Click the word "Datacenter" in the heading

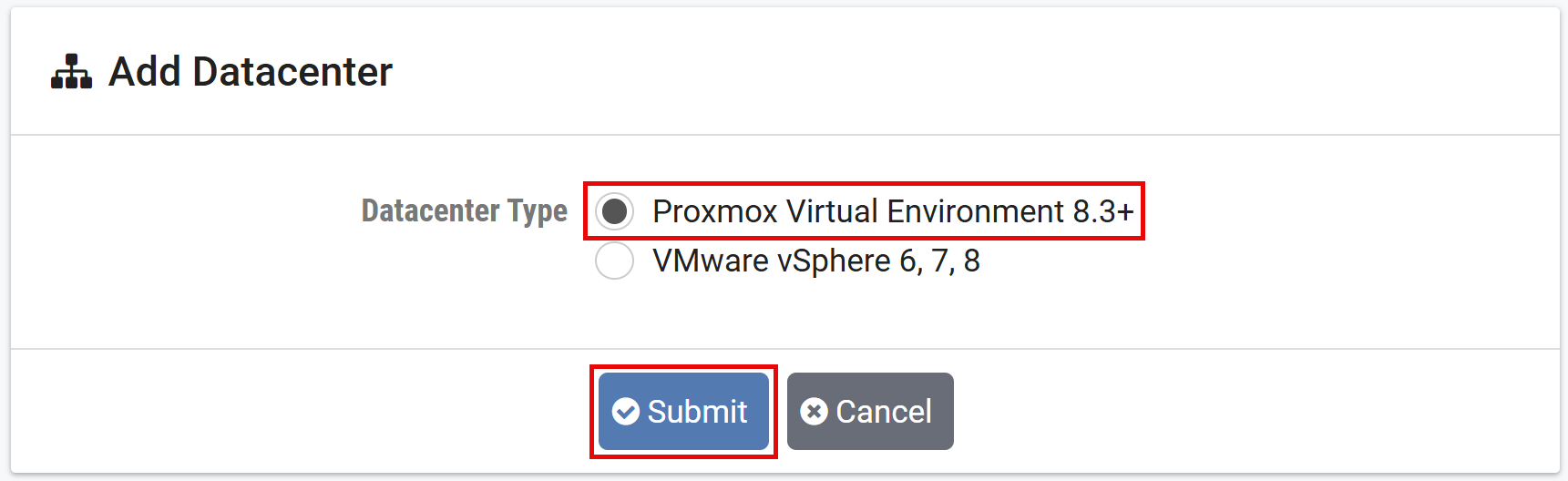pos(292,72)
